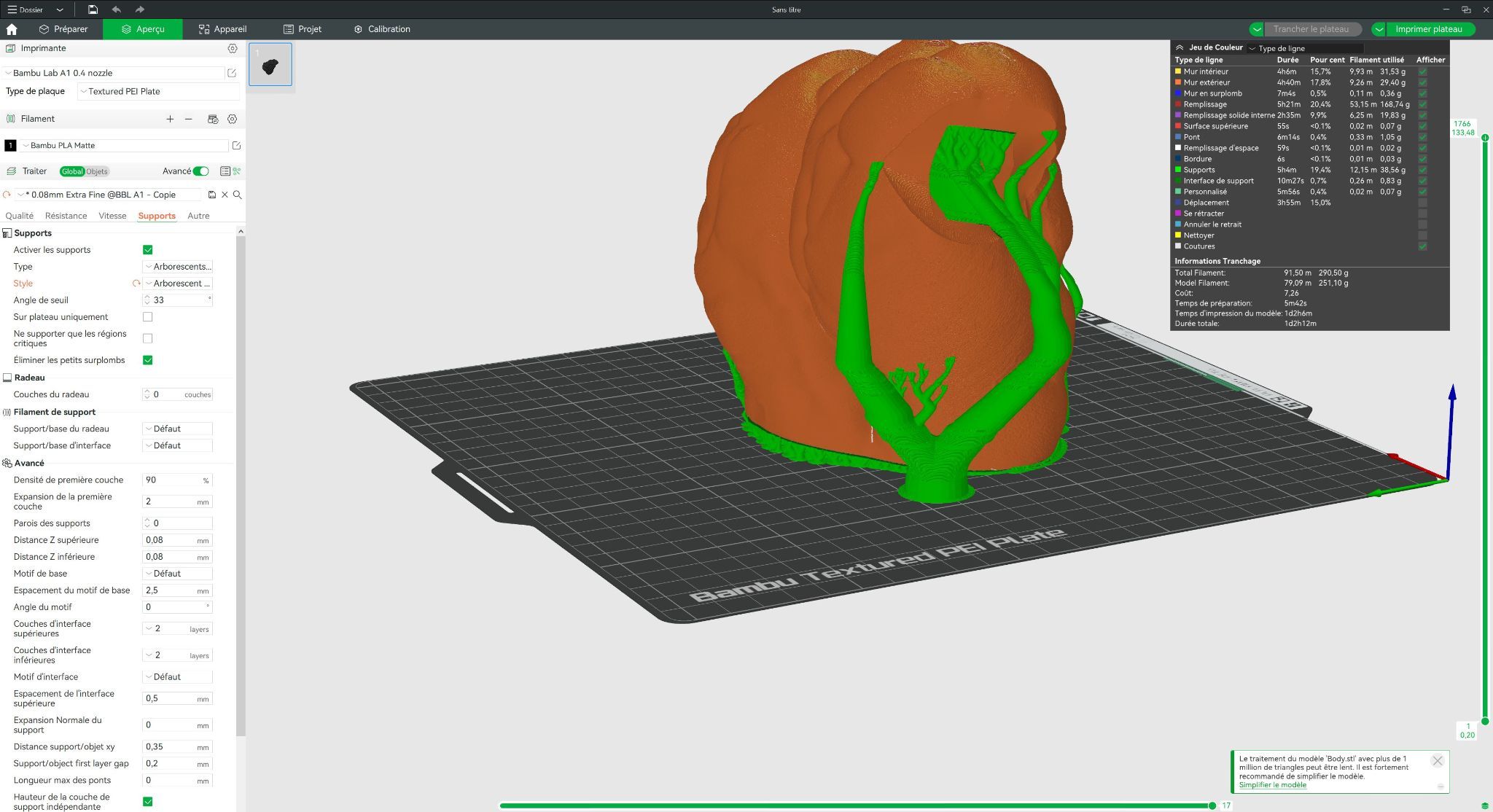
Task: Click the Simplifier le modèle link
Action: point(1272,785)
